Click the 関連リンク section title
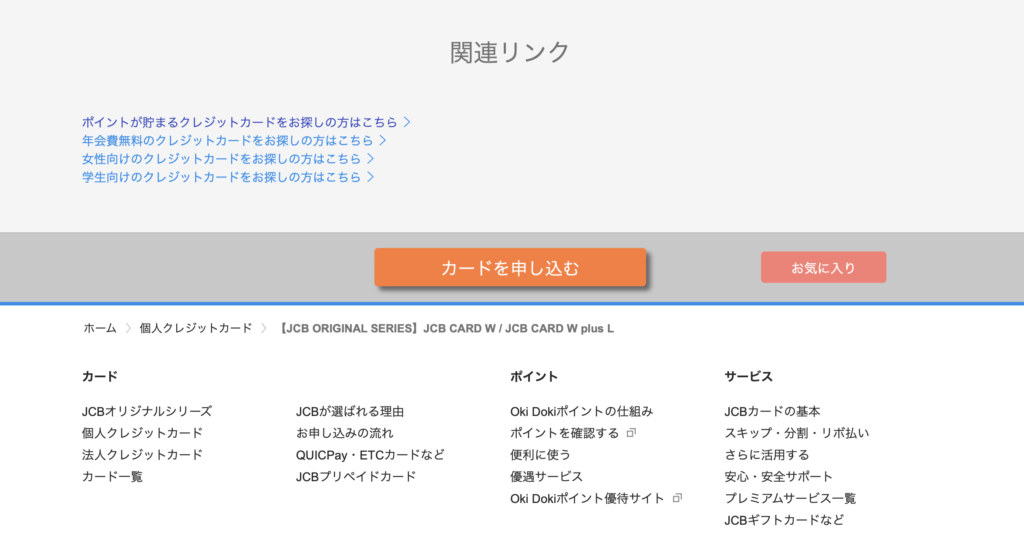This screenshot has width=1024, height=543. pyautogui.click(x=510, y=52)
